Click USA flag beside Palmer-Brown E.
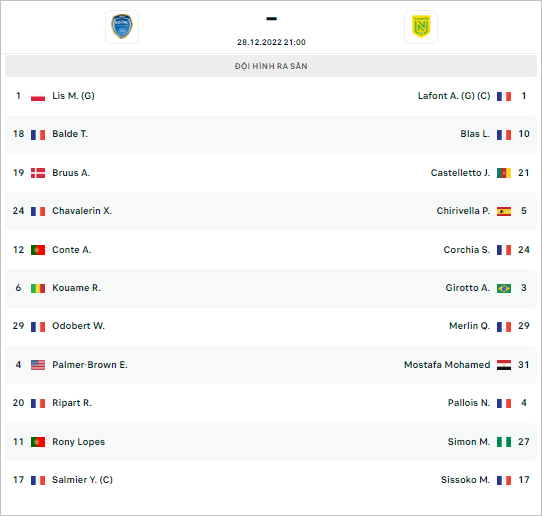This screenshot has width=542, height=516. click(38, 365)
